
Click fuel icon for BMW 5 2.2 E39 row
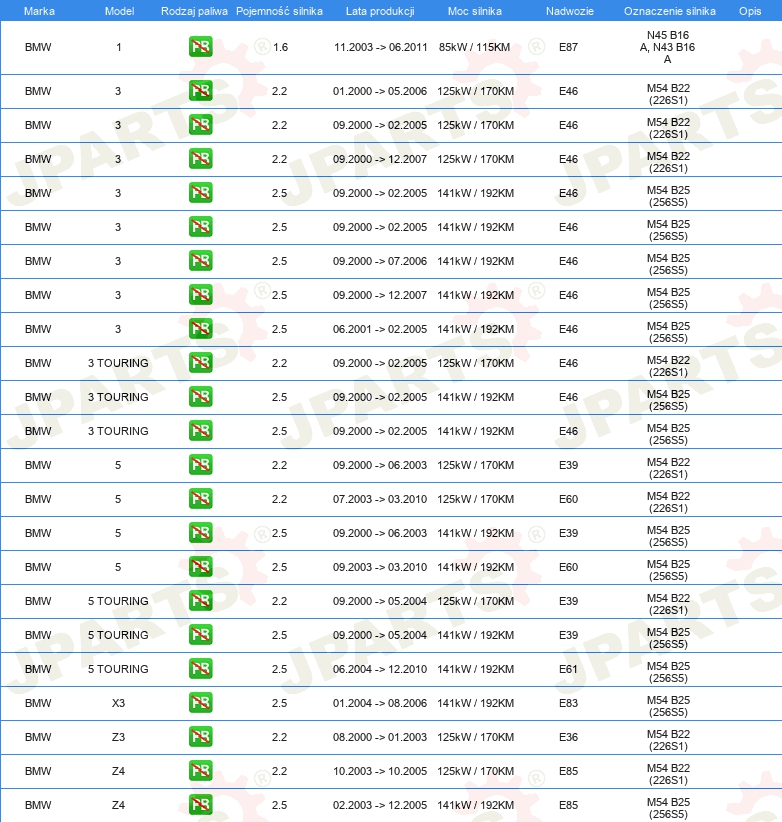201,465
